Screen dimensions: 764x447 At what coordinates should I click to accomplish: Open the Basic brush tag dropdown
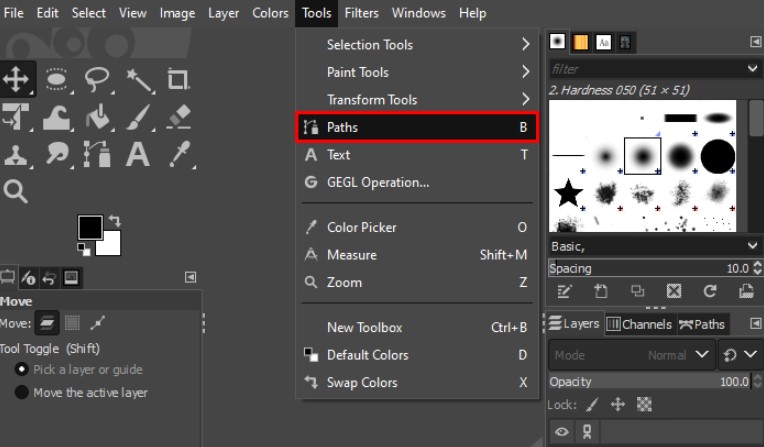(654, 246)
